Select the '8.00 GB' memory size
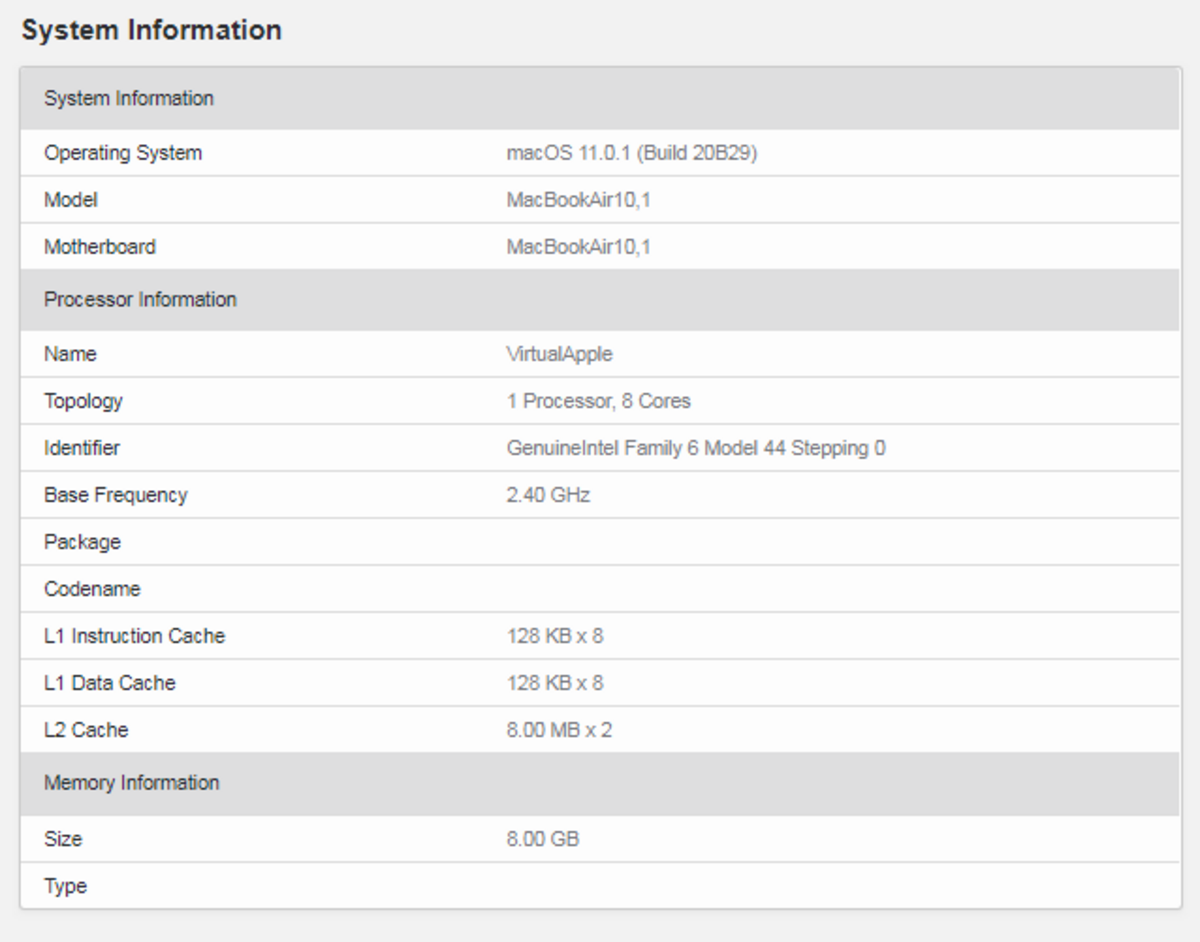 pos(543,839)
